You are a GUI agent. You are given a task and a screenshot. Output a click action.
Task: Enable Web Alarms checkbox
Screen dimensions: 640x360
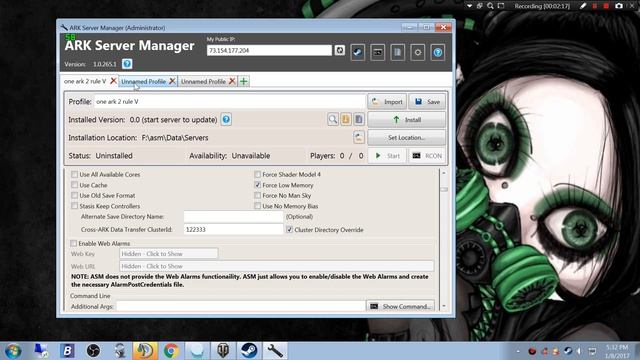[x=73, y=243]
